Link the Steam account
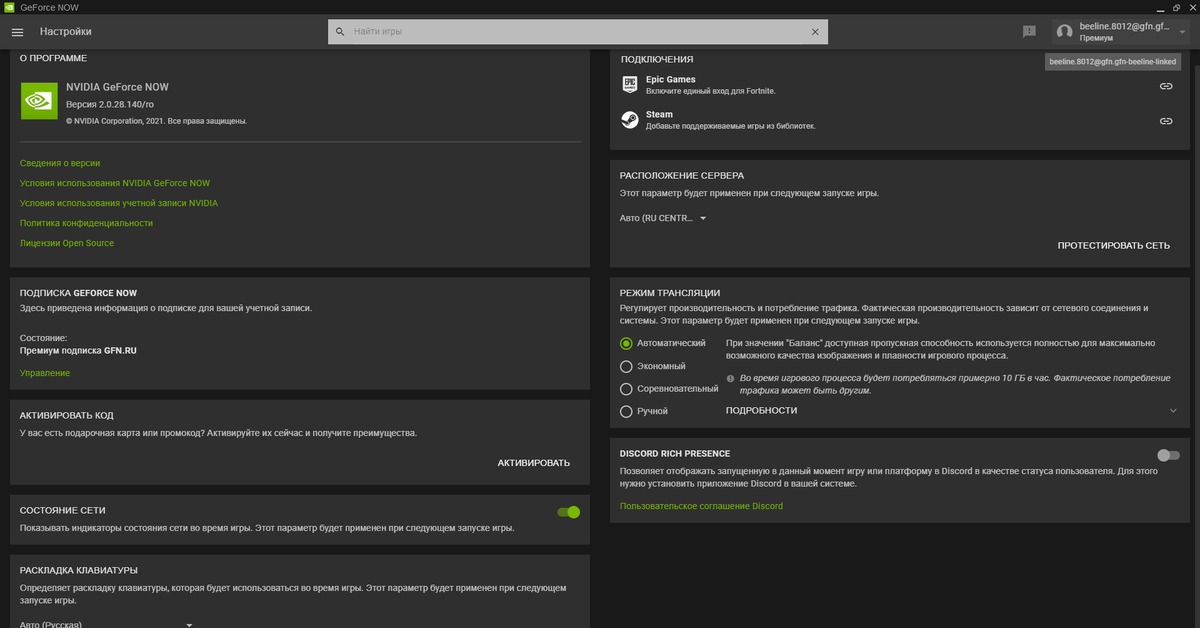The height and width of the screenshot is (628, 1200). [x=1165, y=121]
